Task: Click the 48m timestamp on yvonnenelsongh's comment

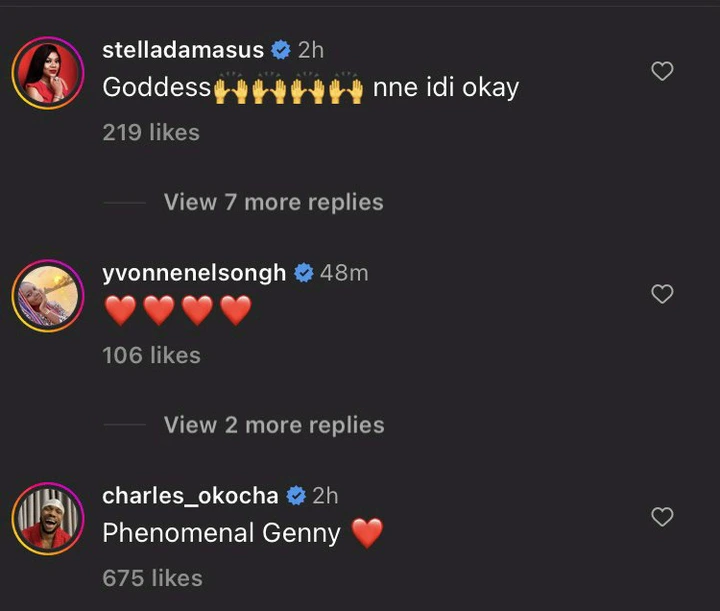Action: pos(344,273)
